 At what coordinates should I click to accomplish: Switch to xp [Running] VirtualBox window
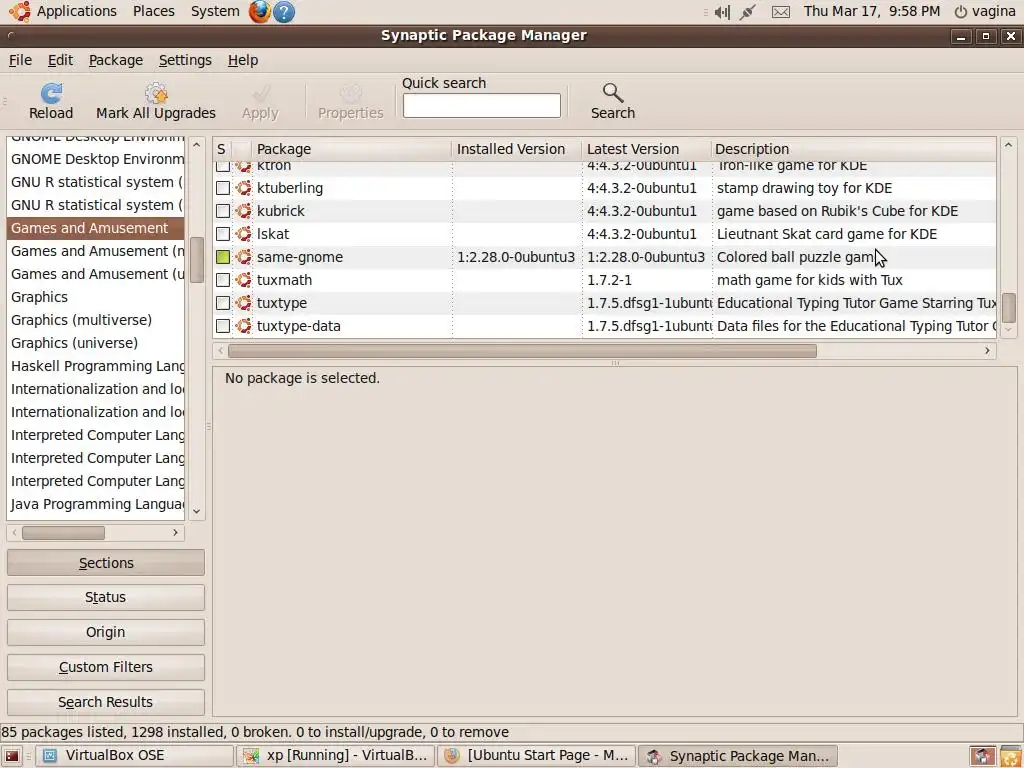[335, 756]
